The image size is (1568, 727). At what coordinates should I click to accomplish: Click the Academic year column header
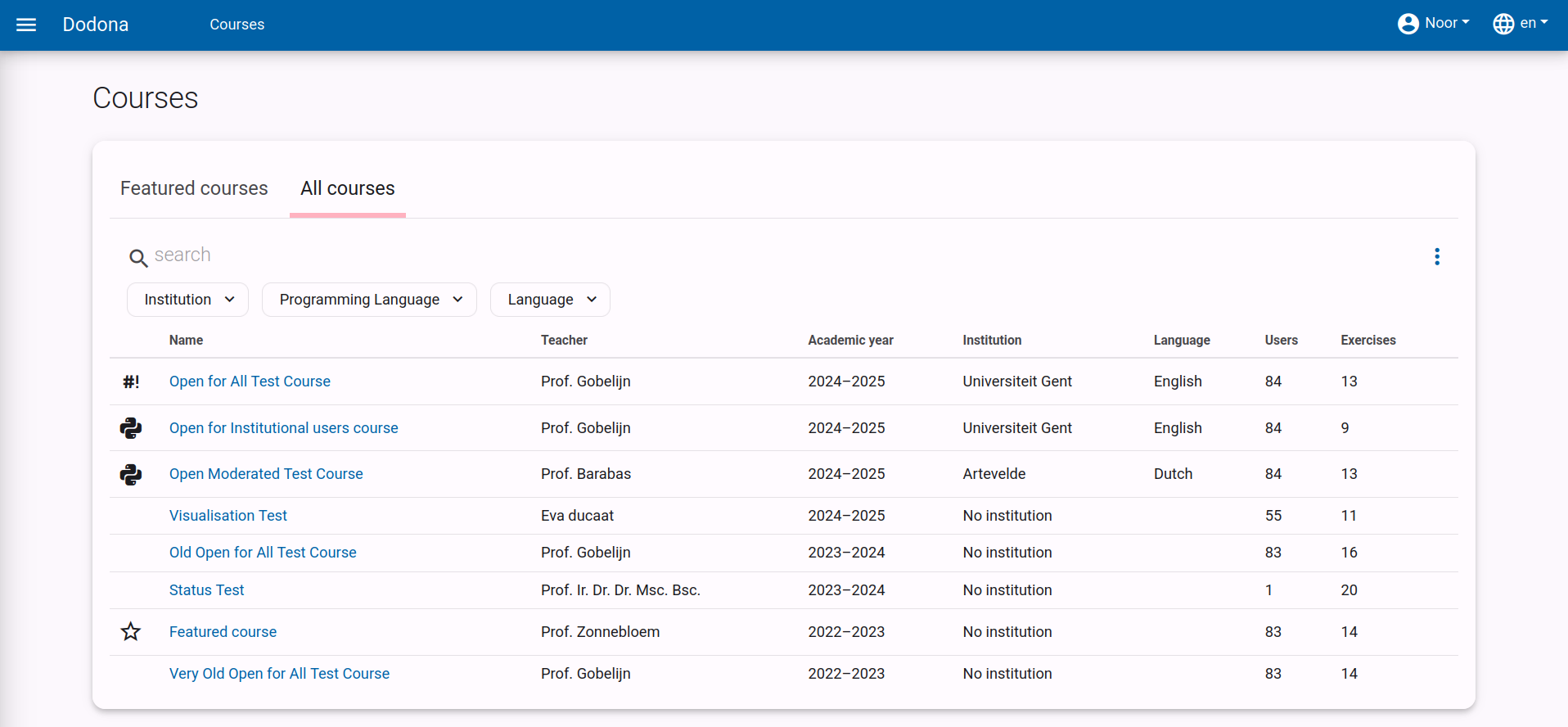click(850, 340)
